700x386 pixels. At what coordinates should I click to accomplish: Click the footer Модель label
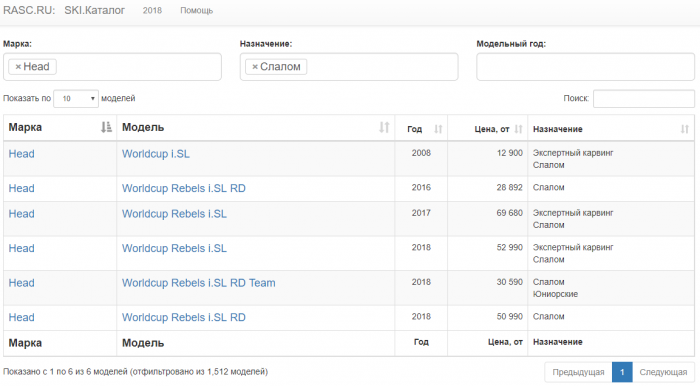(x=143, y=343)
